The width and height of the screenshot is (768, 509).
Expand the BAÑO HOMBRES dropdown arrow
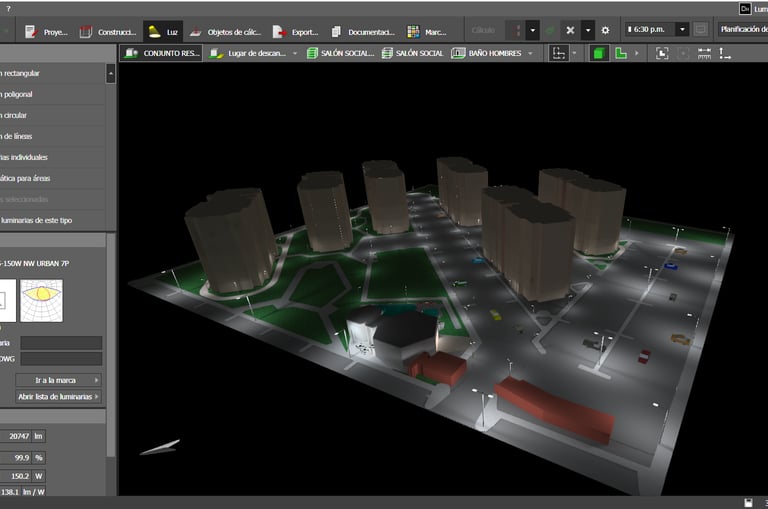[x=530, y=53]
